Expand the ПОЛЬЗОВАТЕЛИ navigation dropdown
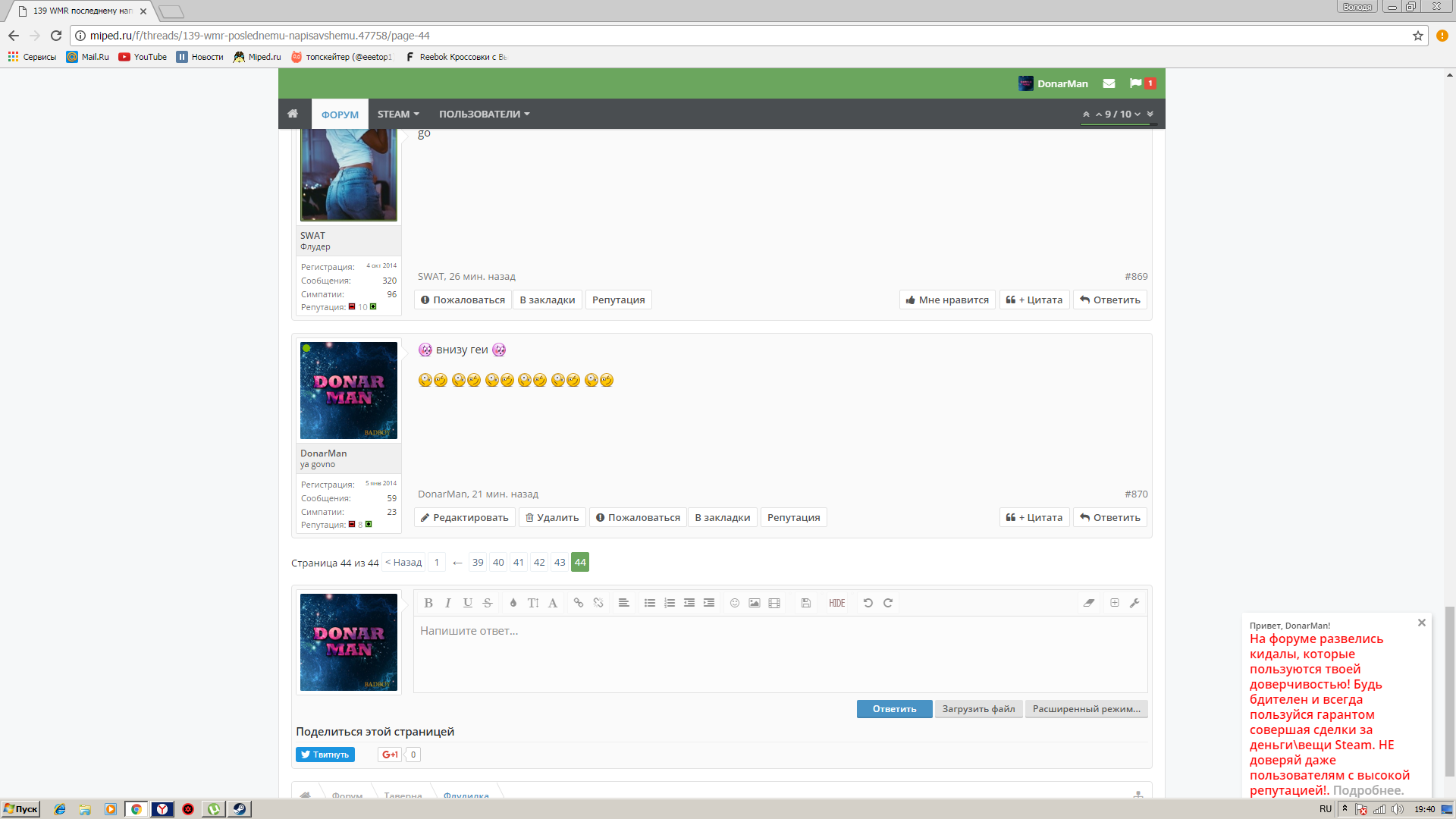 pos(484,114)
